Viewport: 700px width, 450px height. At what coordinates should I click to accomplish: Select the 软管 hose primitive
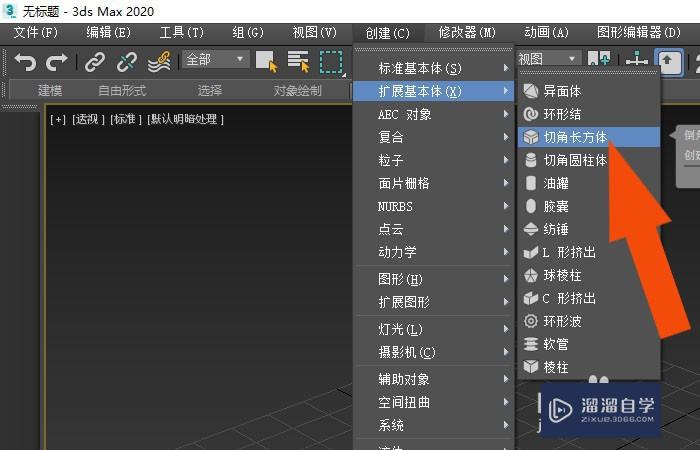(x=589, y=344)
